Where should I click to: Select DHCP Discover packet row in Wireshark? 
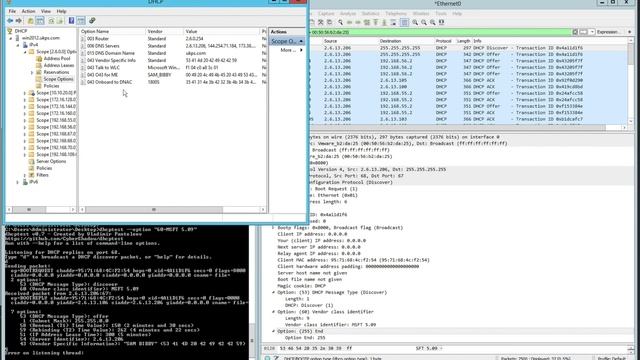point(469,48)
